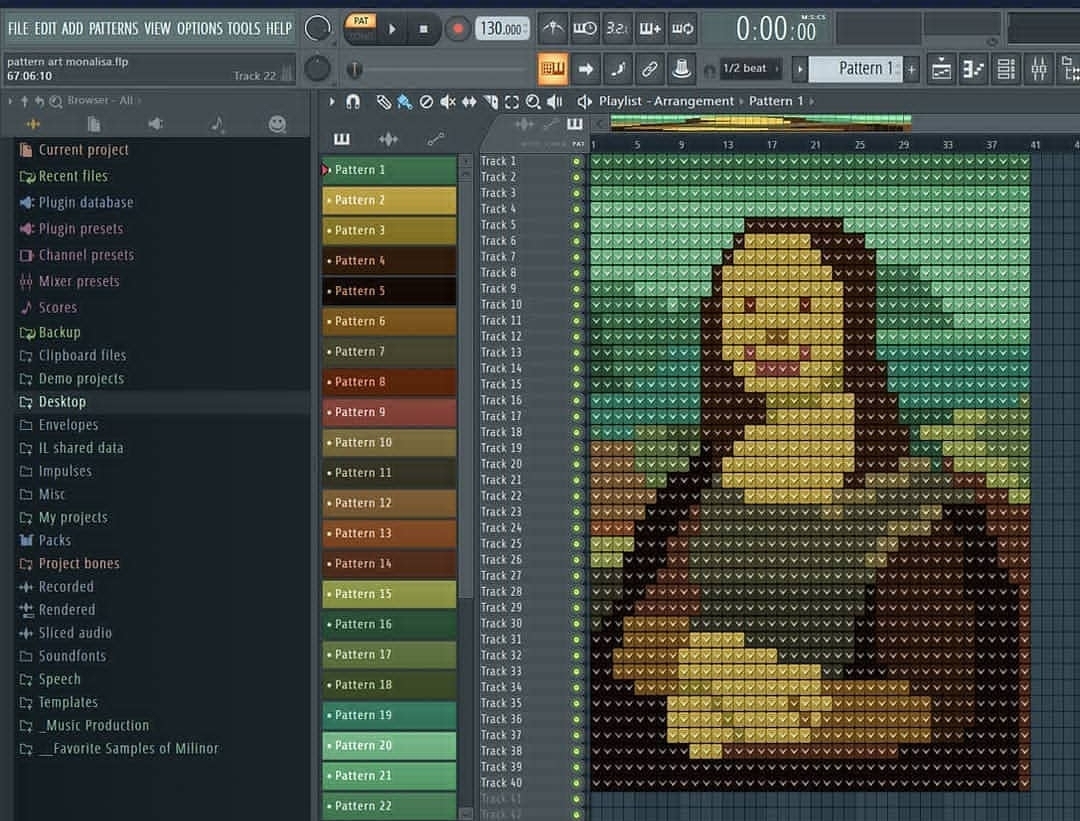Viewport: 1080px width, 821px height.
Task: Open the ADD menu
Action: click(x=72, y=28)
